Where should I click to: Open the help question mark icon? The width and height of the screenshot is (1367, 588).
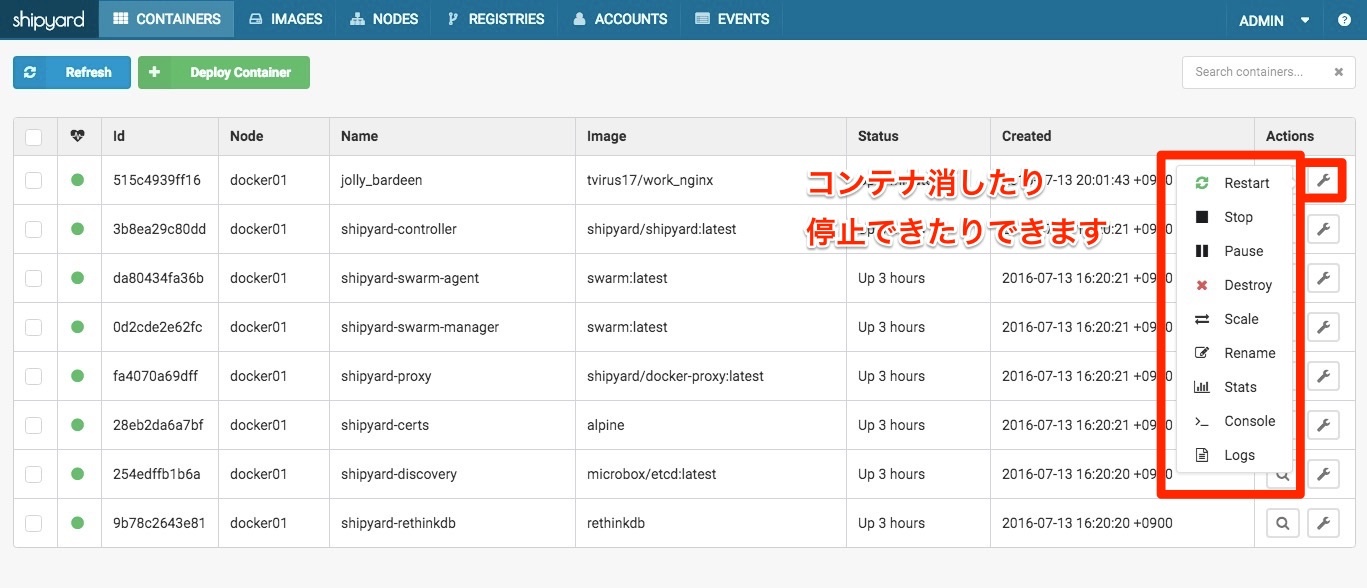(1344, 20)
